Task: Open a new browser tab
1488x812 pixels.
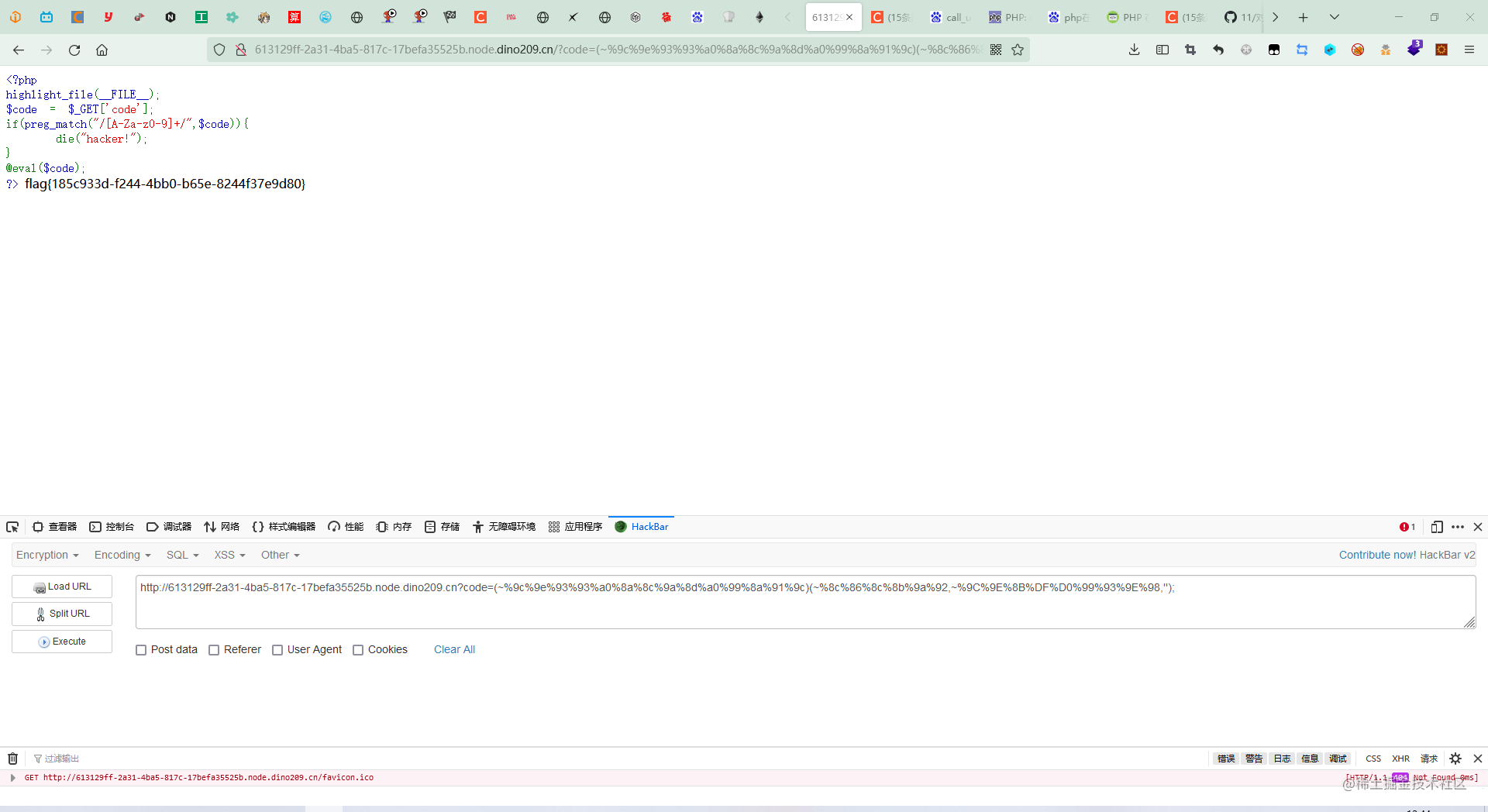Action: pyautogui.click(x=1304, y=17)
